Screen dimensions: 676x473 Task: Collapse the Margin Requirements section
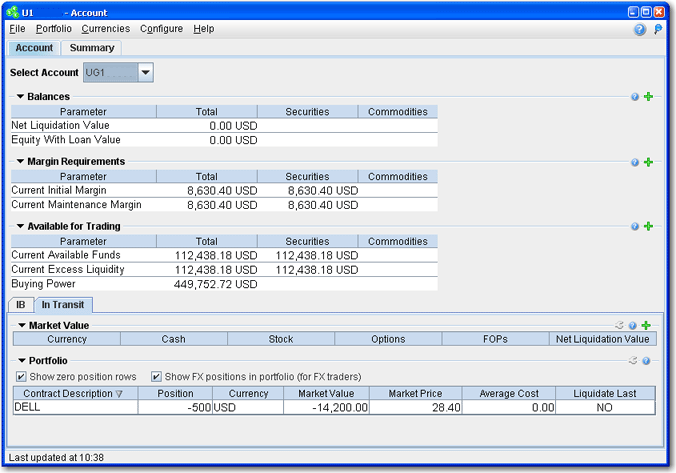pyautogui.click(x=20, y=161)
